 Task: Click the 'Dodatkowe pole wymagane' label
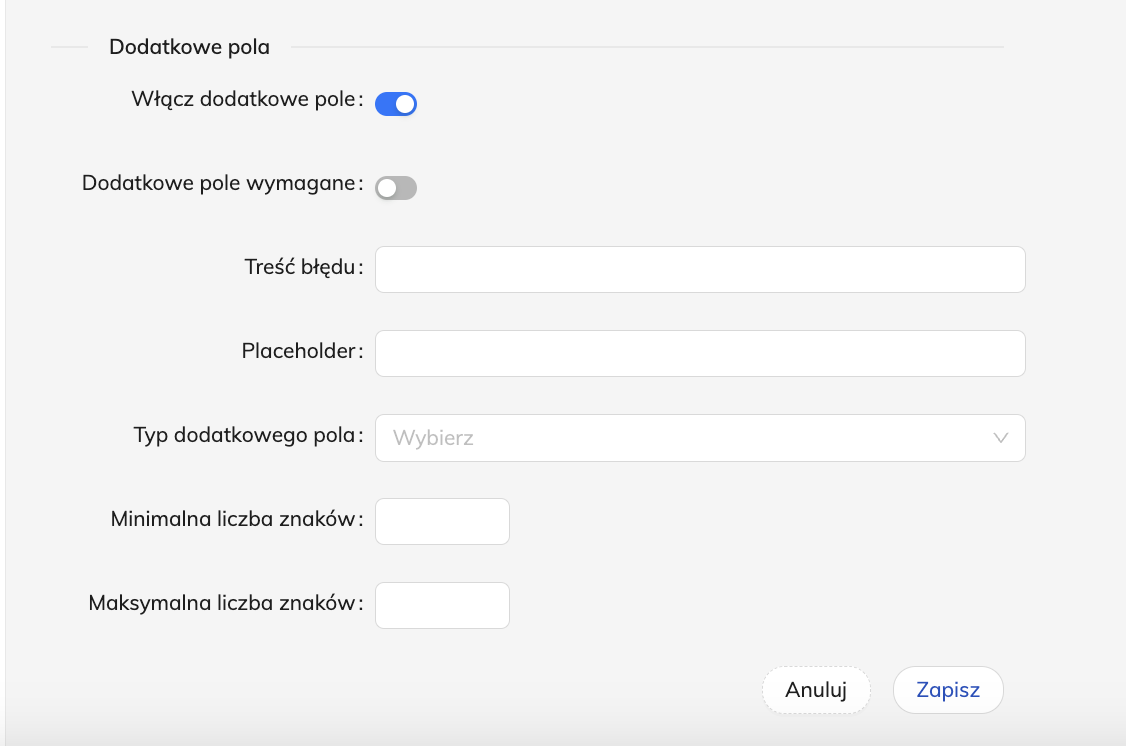219,184
